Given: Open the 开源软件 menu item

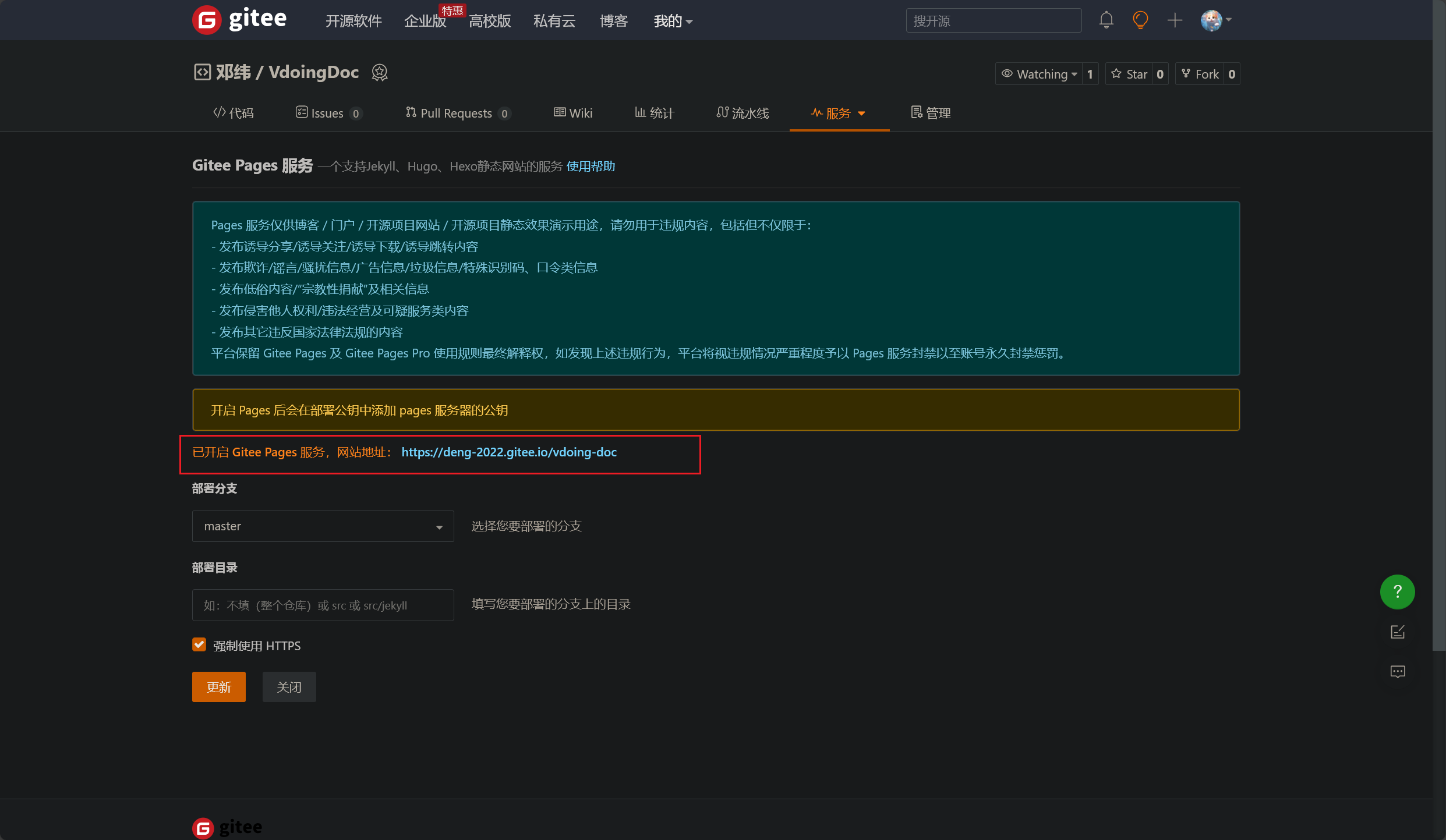Looking at the screenshot, I should click(353, 21).
